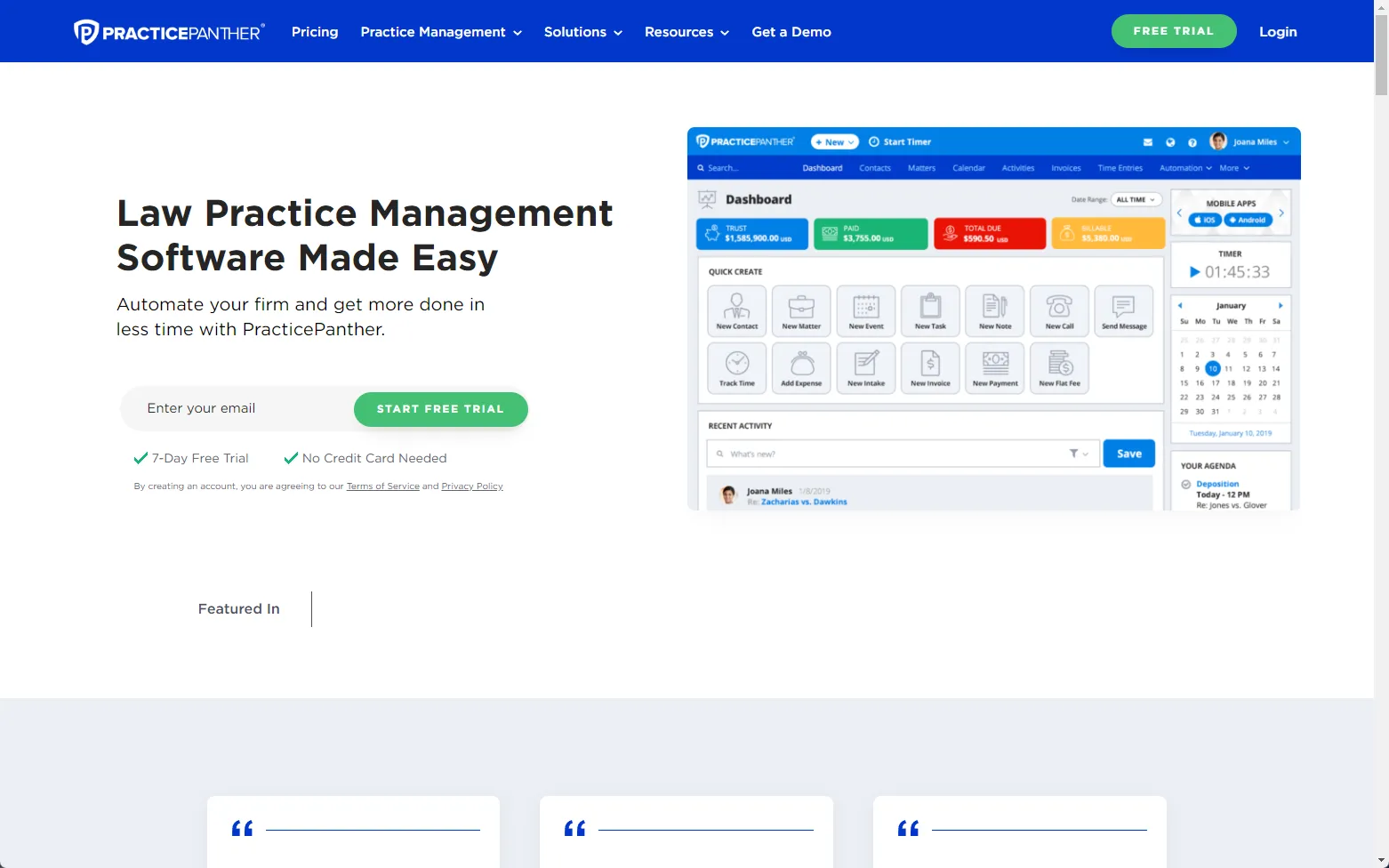Expand the Resources navigation menu
This screenshot has width=1389, height=868.
[x=686, y=32]
